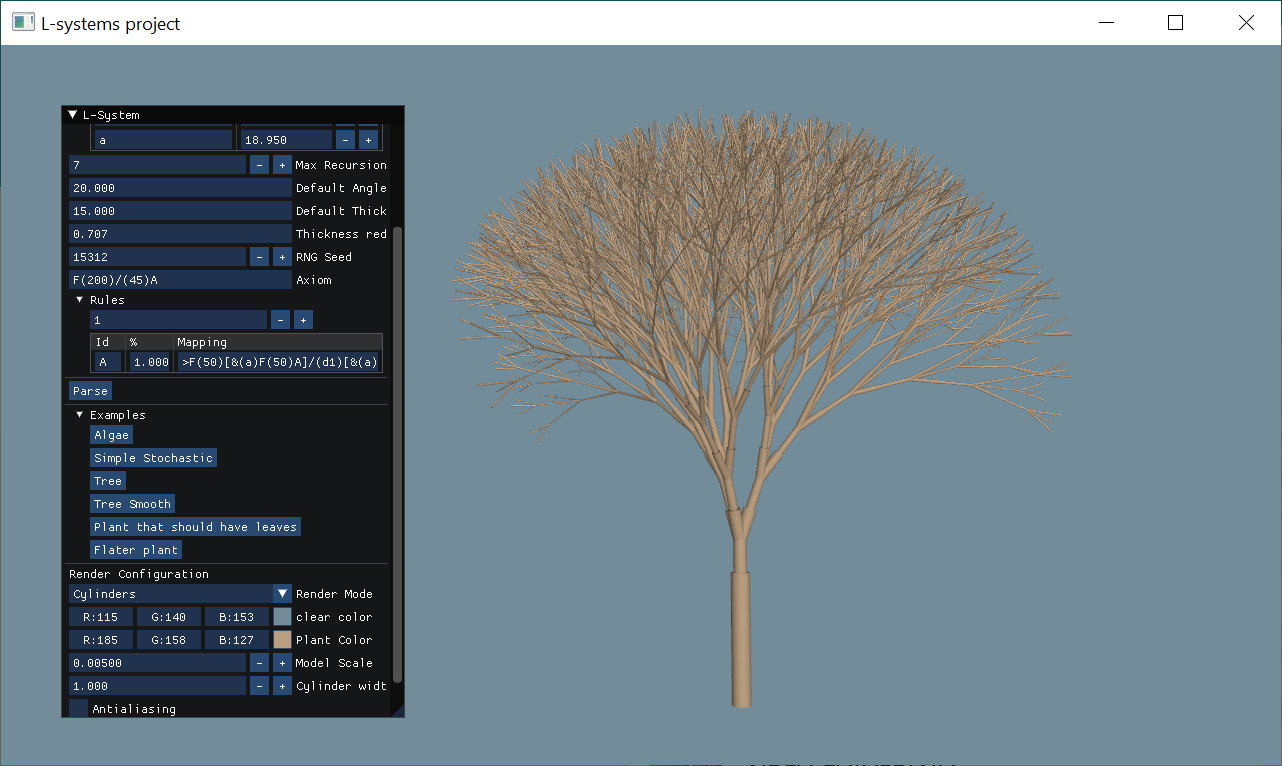Click the Axiom input field
Screen dimensions: 1282x766
click(x=180, y=280)
